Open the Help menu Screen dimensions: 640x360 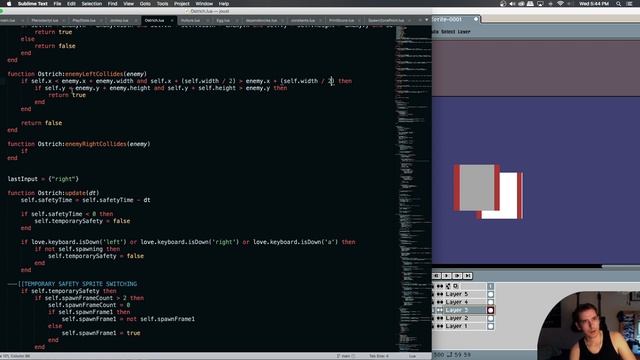point(224,4)
